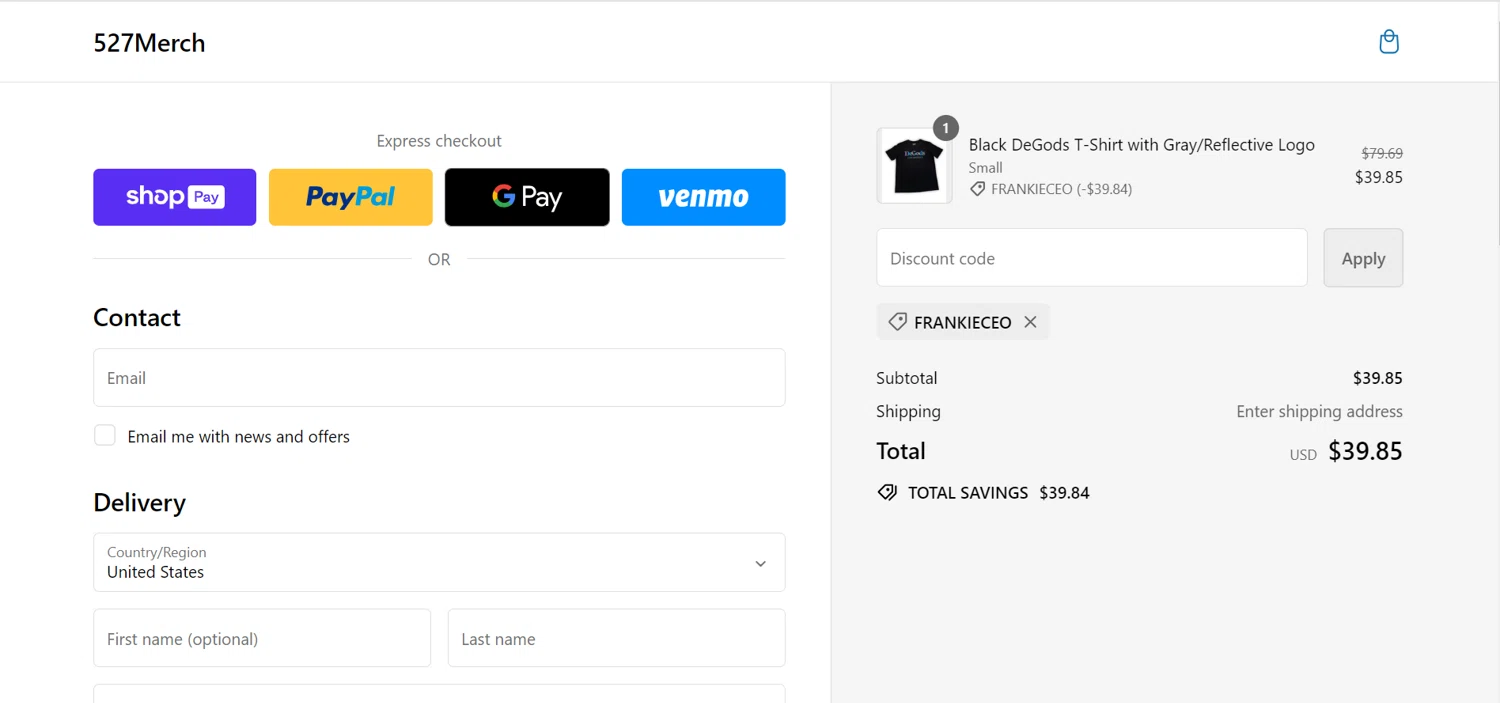Open the 527Merch store home link
The width and height of the screenshot is (1500, 703).
click(149, 43)
